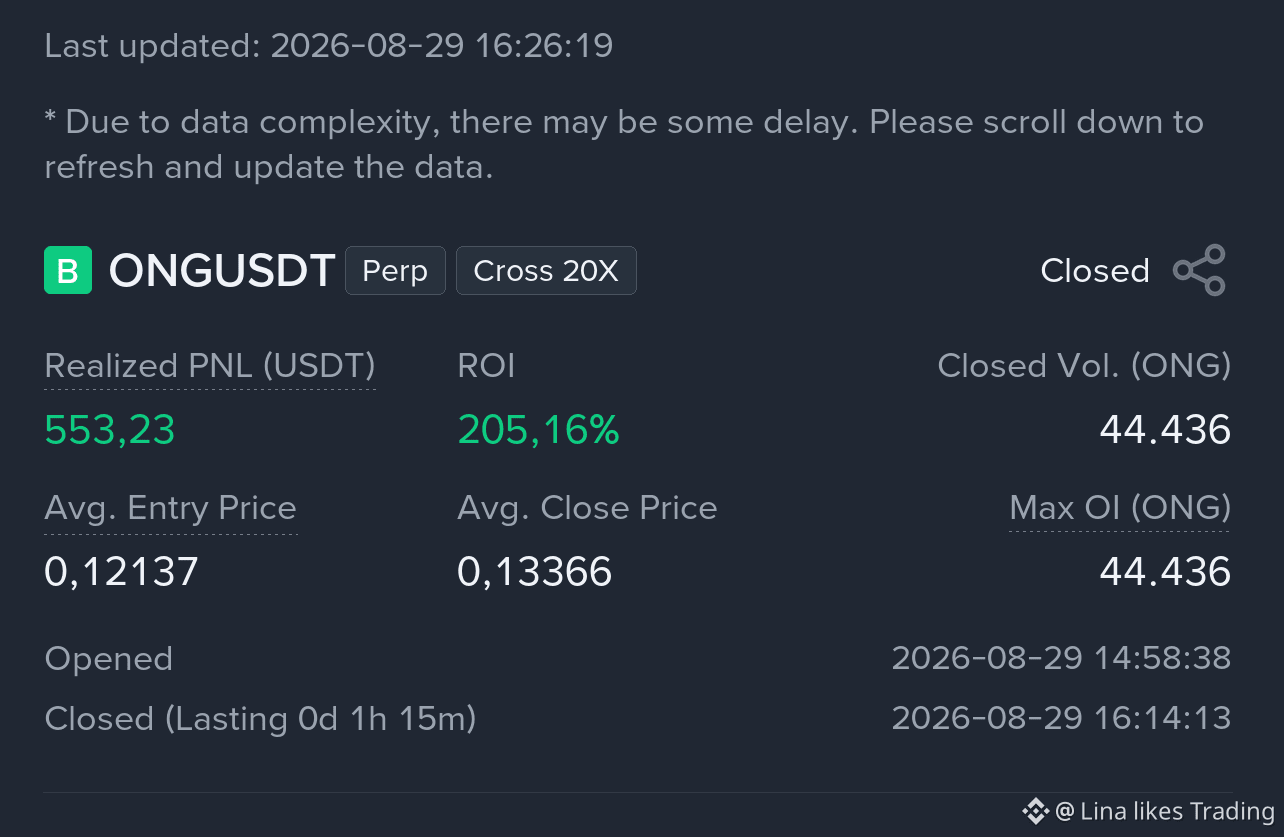Click the Avg. Entry Price label
The width and height of the screenshot is (1284, 837).
coord(171,508)
